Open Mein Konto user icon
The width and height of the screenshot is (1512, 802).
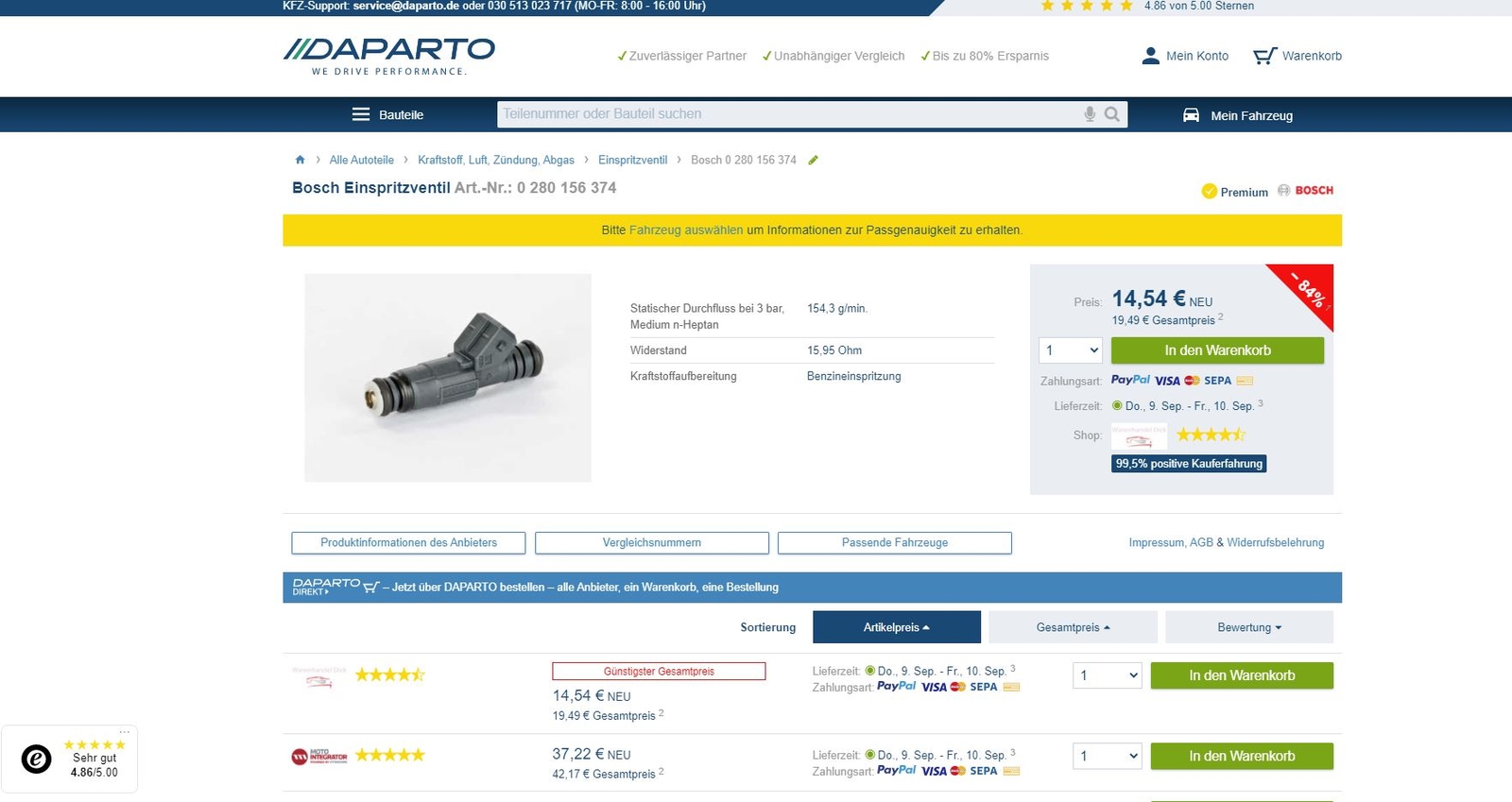click(1150, 56)
